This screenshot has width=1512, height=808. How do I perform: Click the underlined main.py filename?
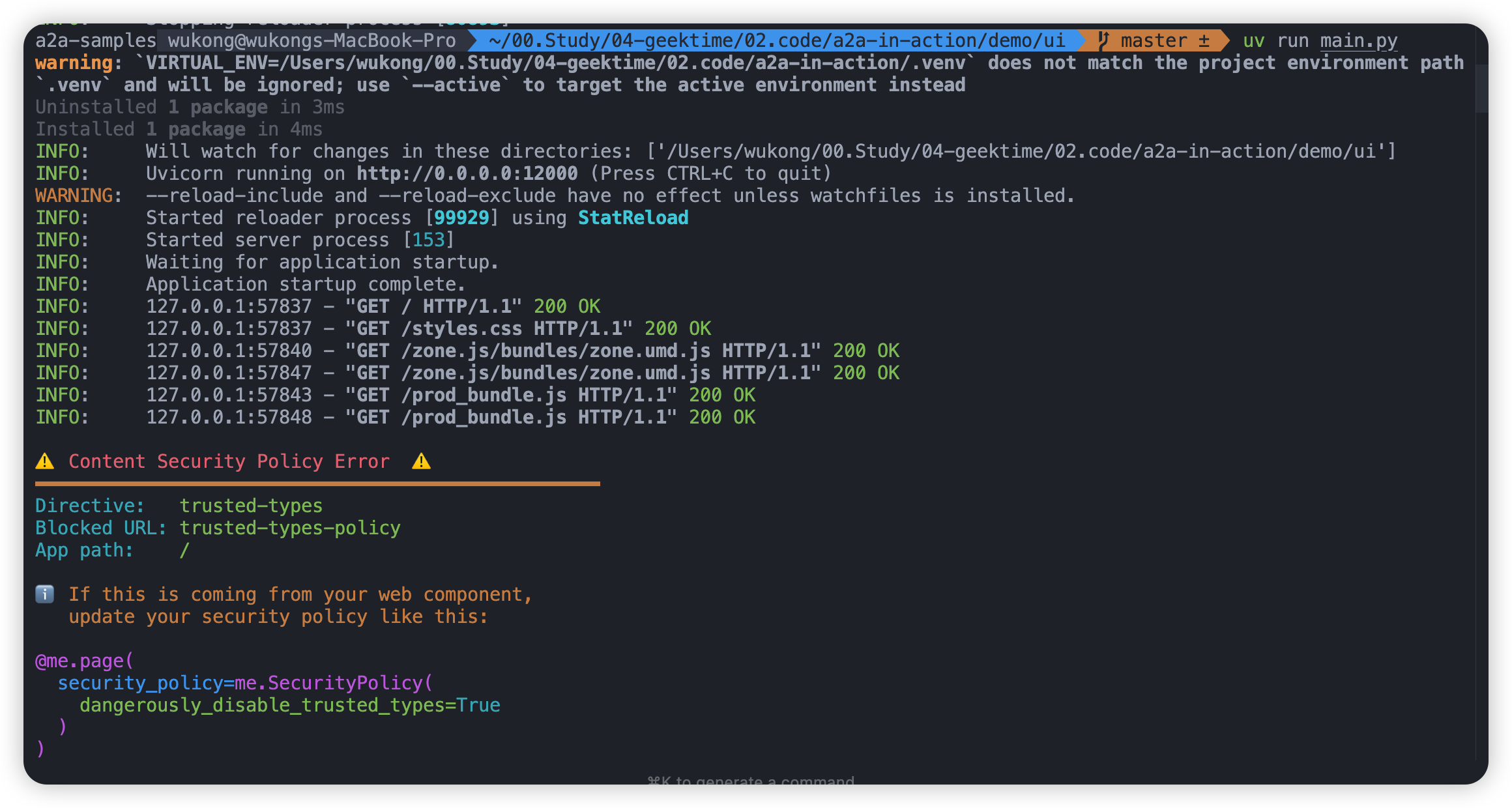click(x=1358, y=40)
